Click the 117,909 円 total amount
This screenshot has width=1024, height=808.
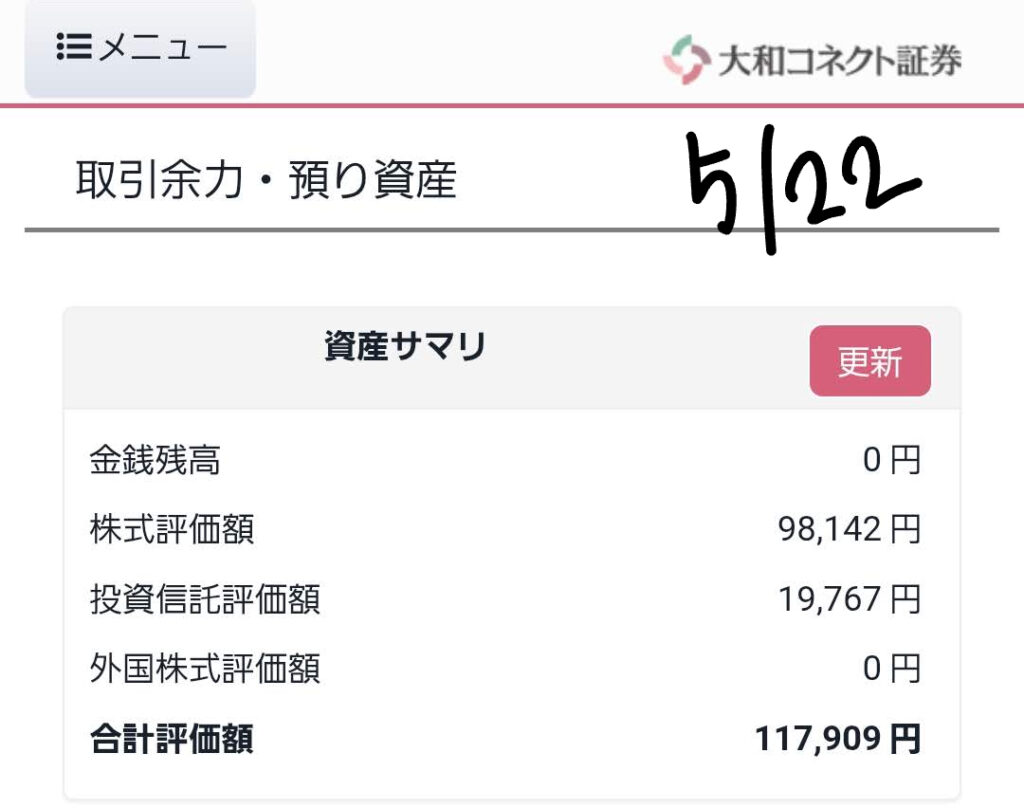pos(838,739)
